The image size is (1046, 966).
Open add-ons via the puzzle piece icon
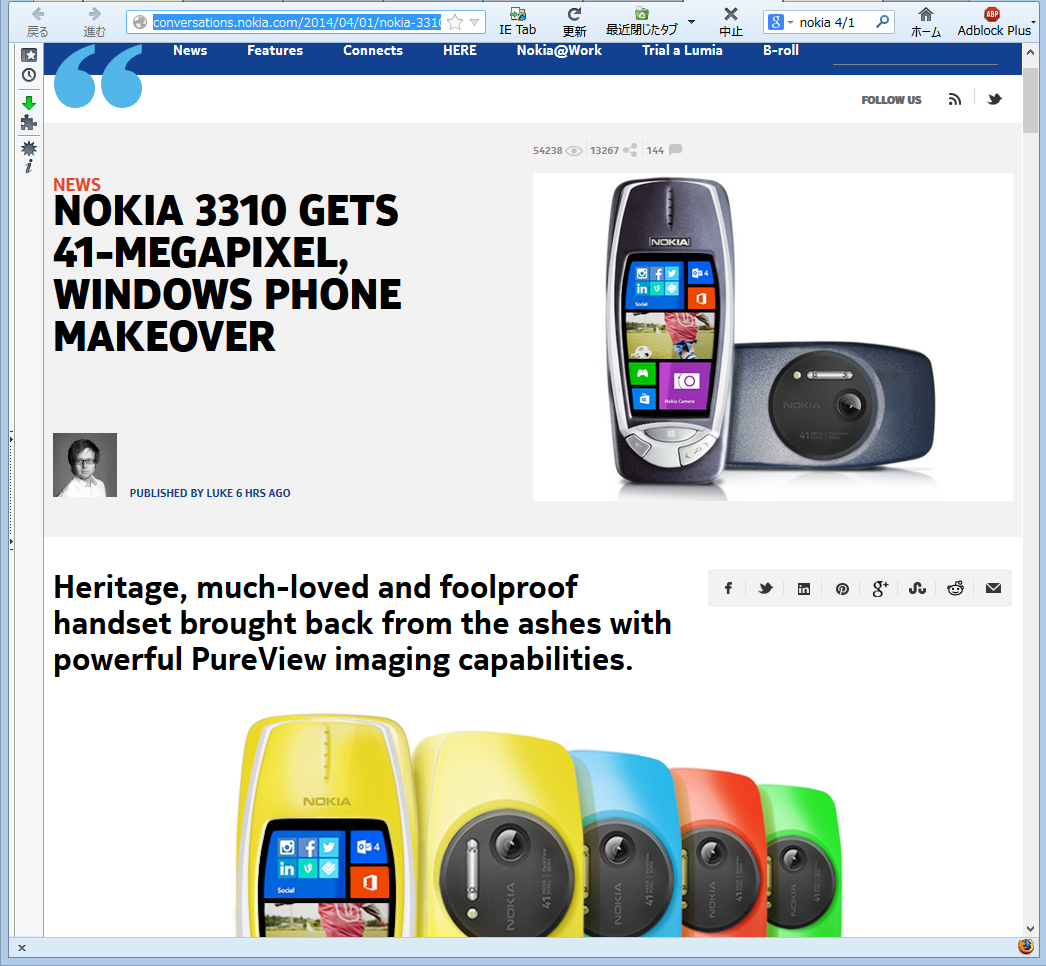pos(29,123)
